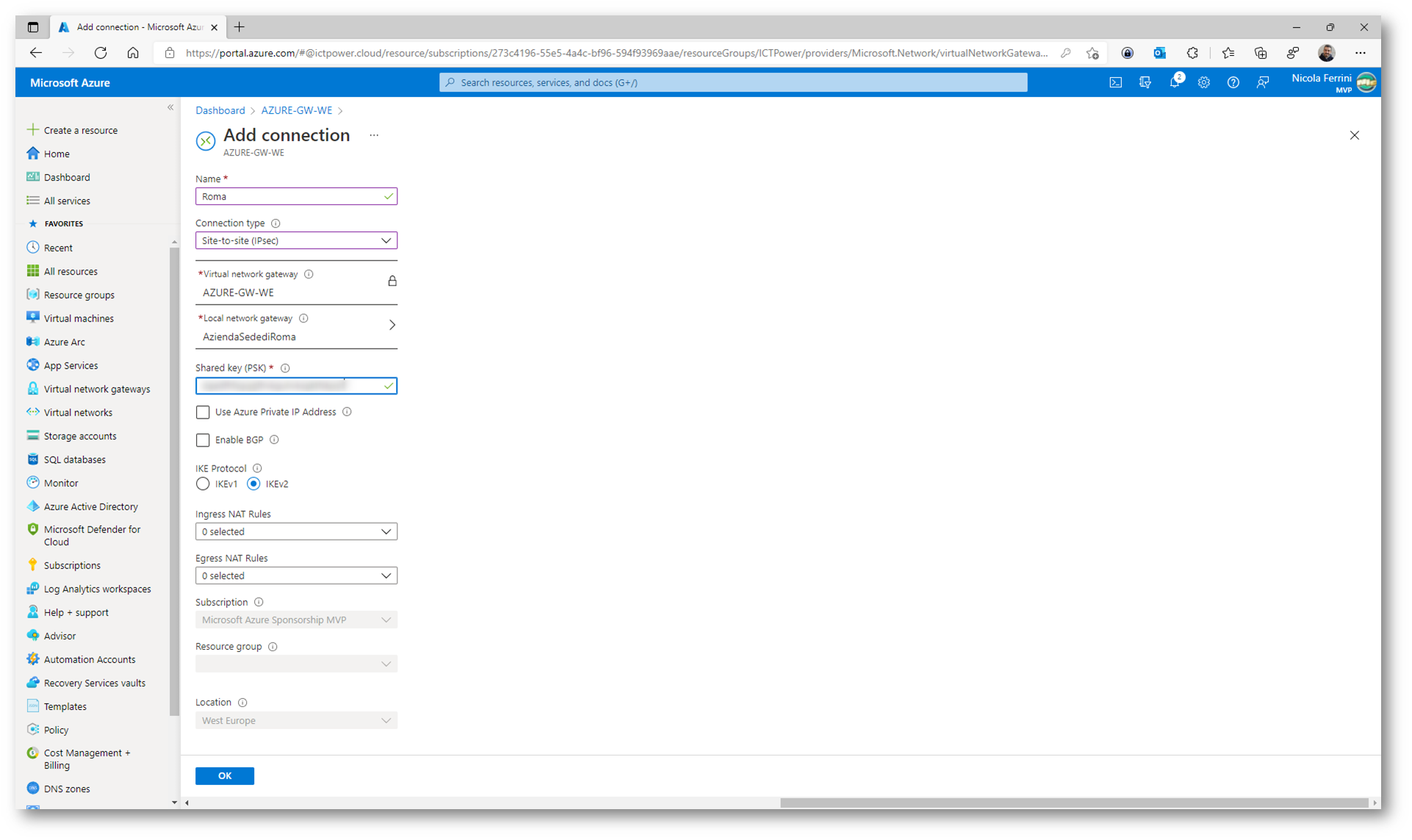
Task: Check Use Azure Private IP Address
Action: coord(203,413)
